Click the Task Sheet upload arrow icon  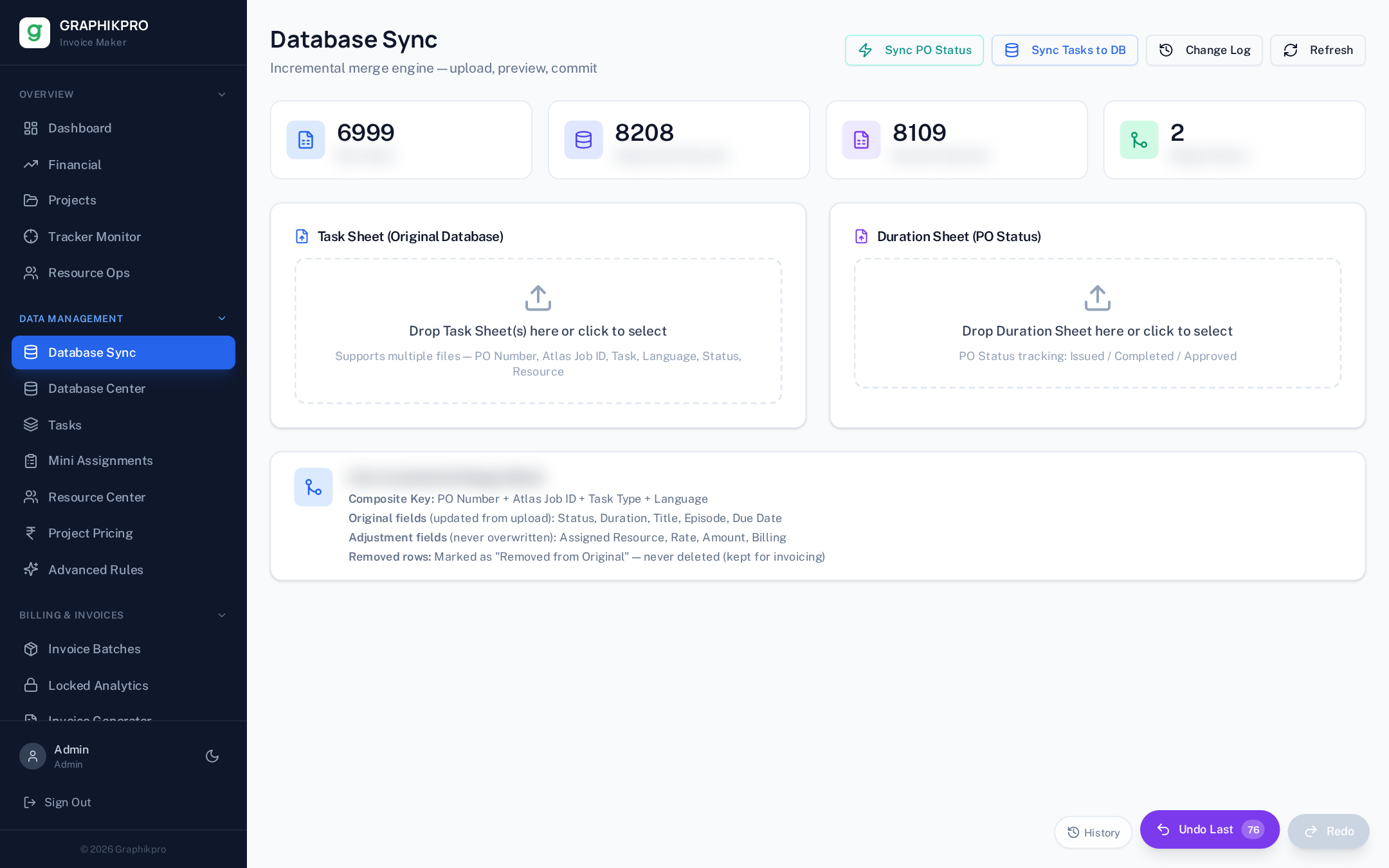point(538,298)
